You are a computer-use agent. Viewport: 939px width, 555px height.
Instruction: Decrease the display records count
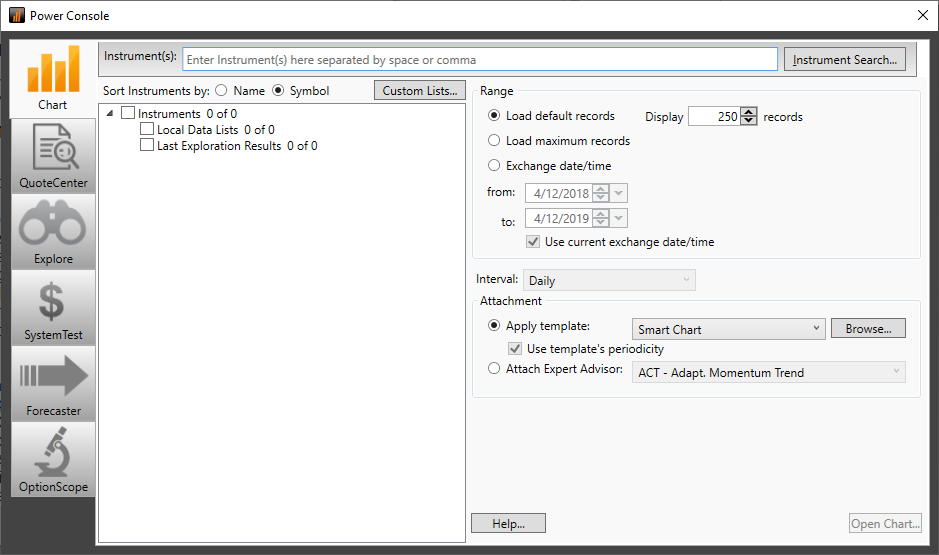[749, 120]
